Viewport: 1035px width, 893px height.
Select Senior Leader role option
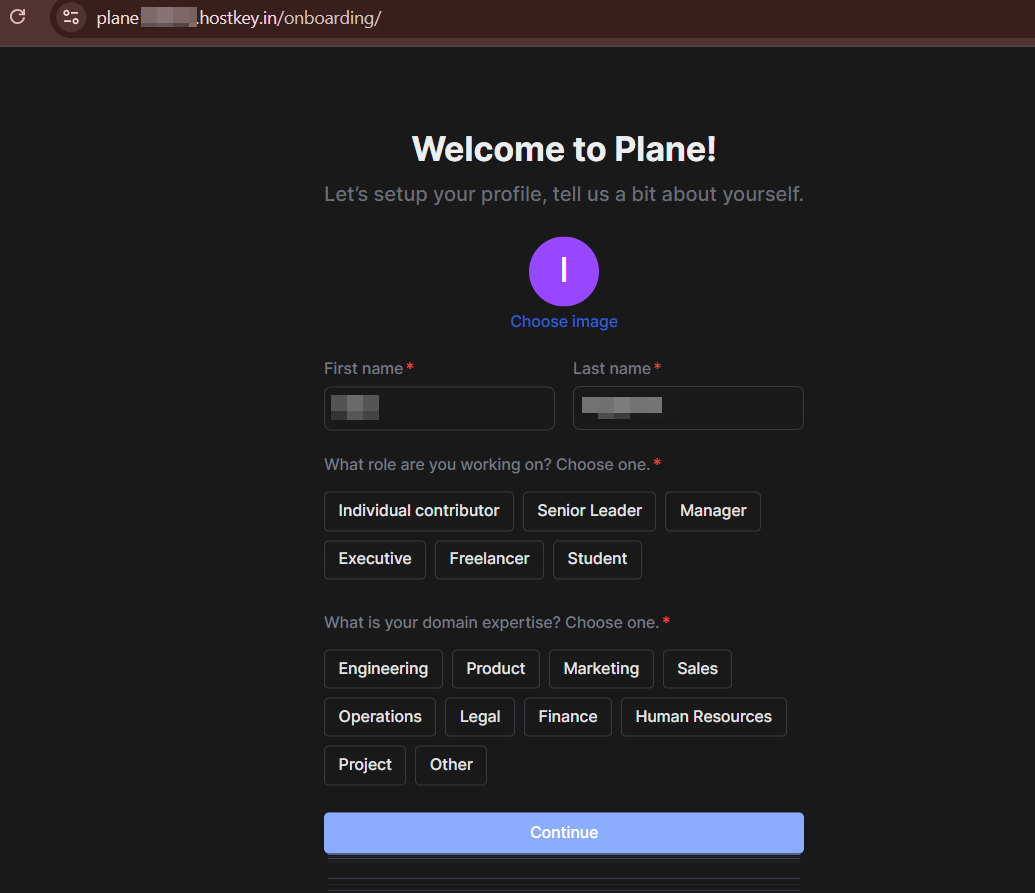[x=589, y=511]
